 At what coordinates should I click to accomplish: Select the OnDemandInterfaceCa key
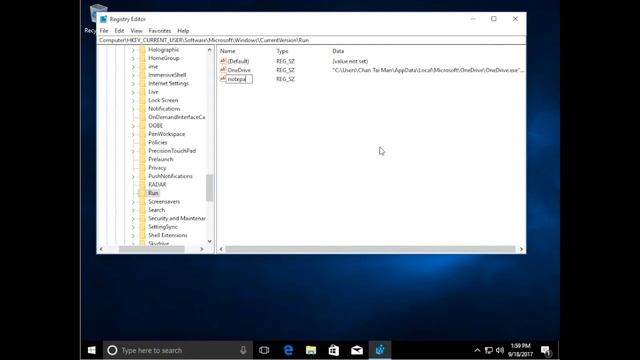tap(176, 117)
